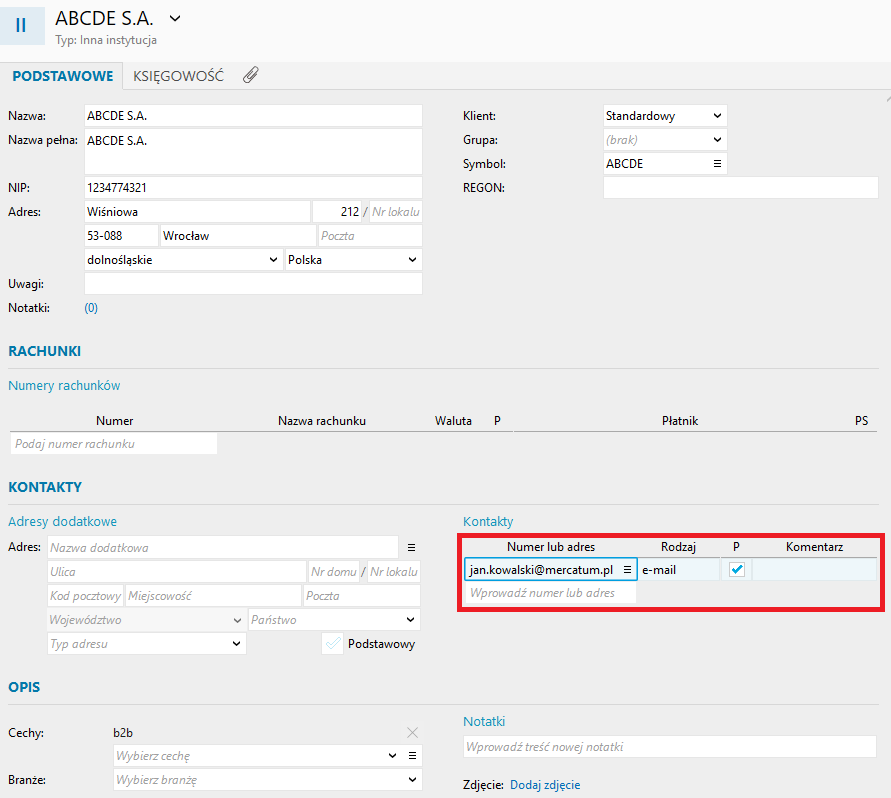Toggle the Podstawowy address checkbox

click(x=333, y=644)
